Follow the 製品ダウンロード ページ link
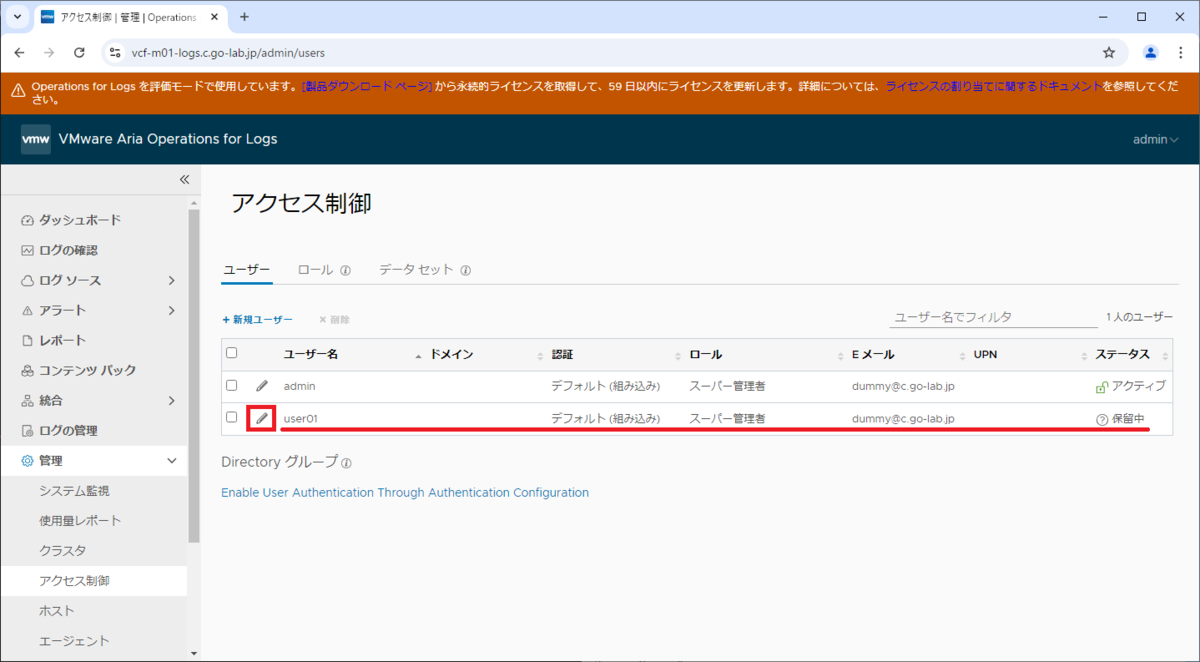This screenshot has width=1200, height=662. pyautogui.click(x=367, y=87)
